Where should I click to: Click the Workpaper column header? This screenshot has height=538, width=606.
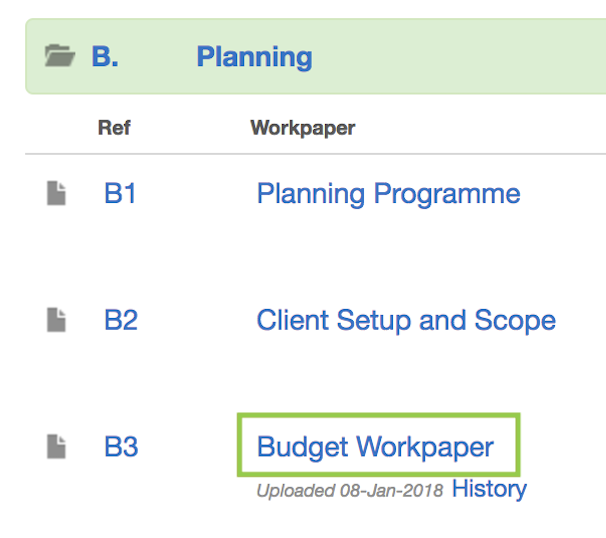point(302,128)
